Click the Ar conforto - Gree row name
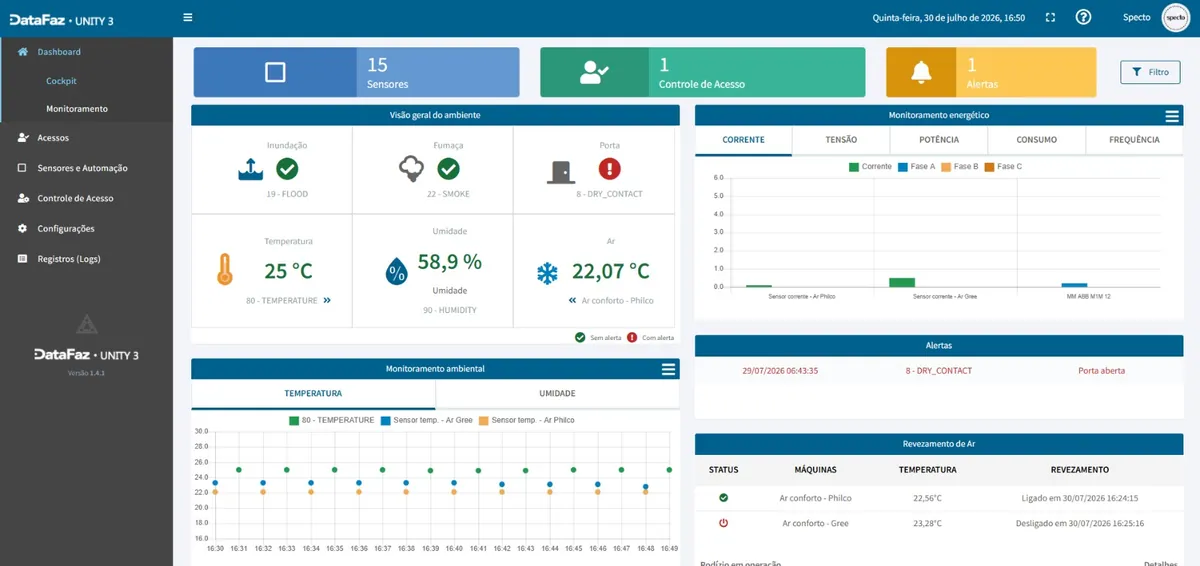The height and width of the screenshot is (566, 1200). click(x=815, y=523)
